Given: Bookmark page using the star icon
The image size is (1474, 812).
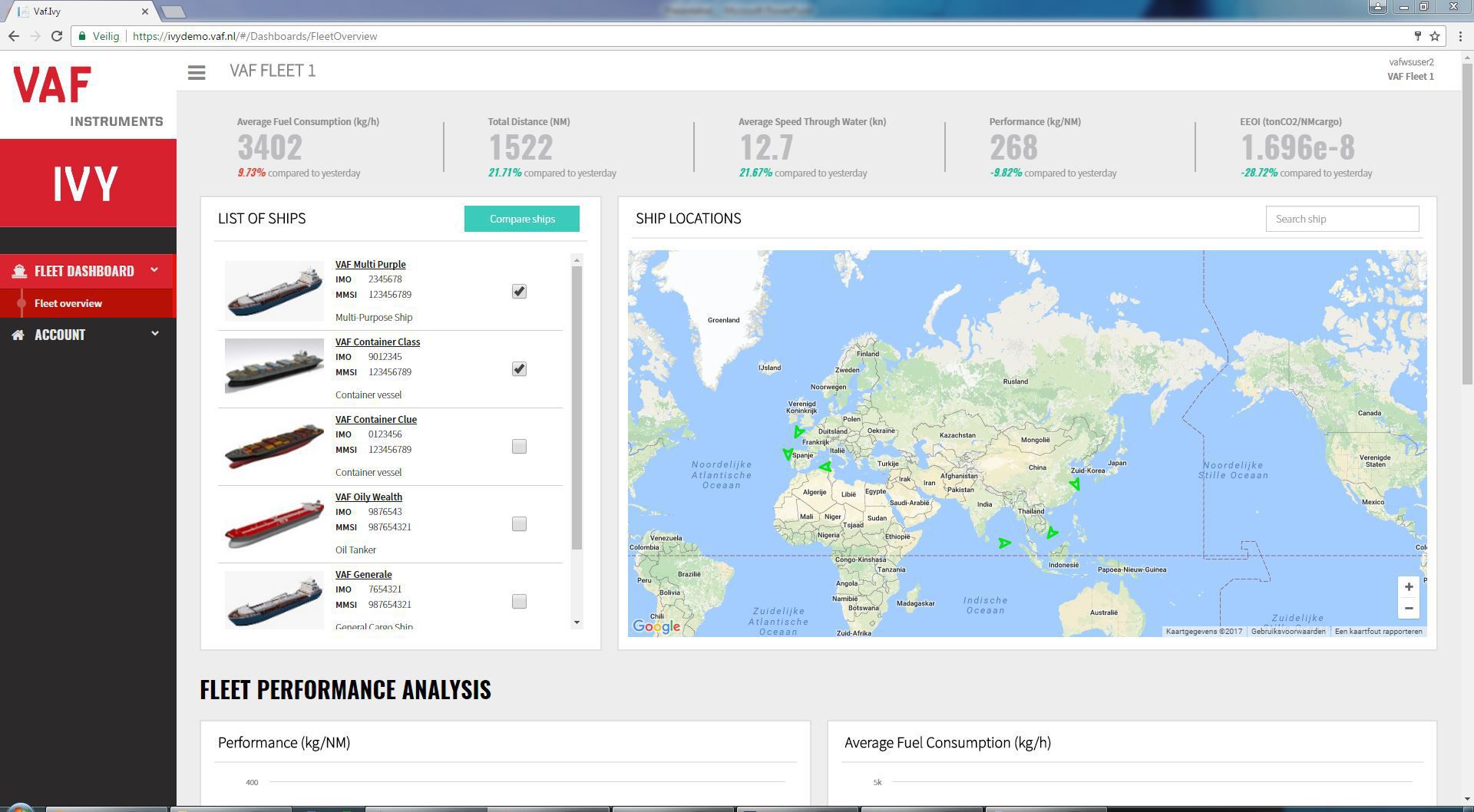Looking at the screenshot, I should tap(1434, 36).
